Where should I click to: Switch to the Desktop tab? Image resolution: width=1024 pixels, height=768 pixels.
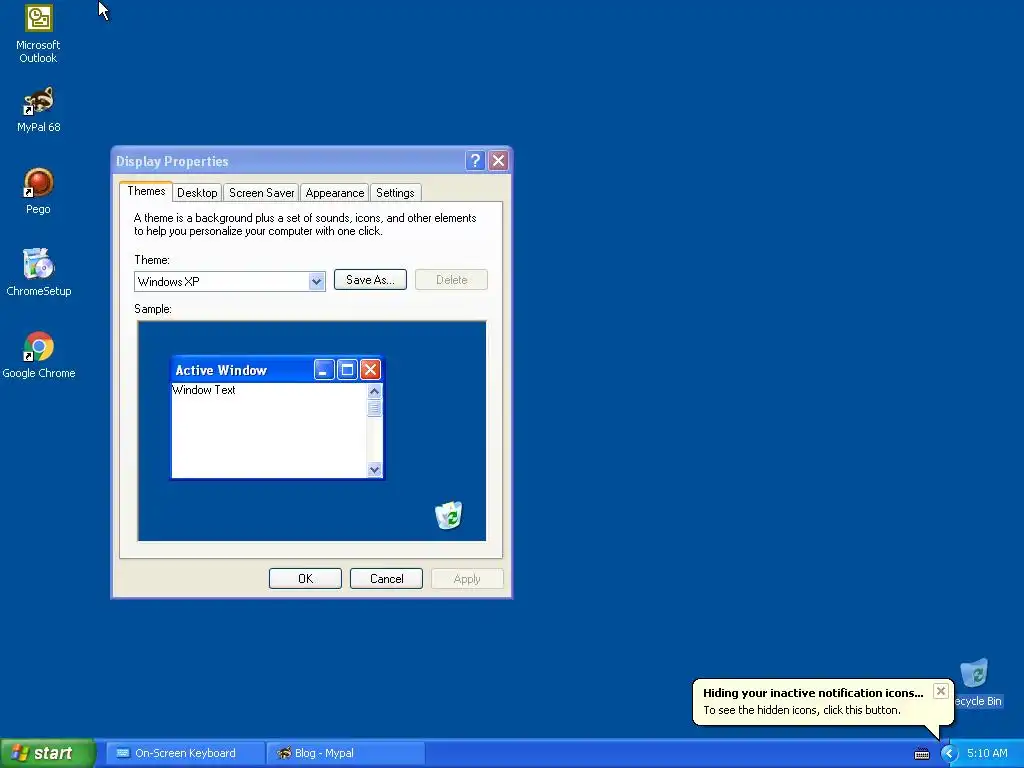pos(197,193)
